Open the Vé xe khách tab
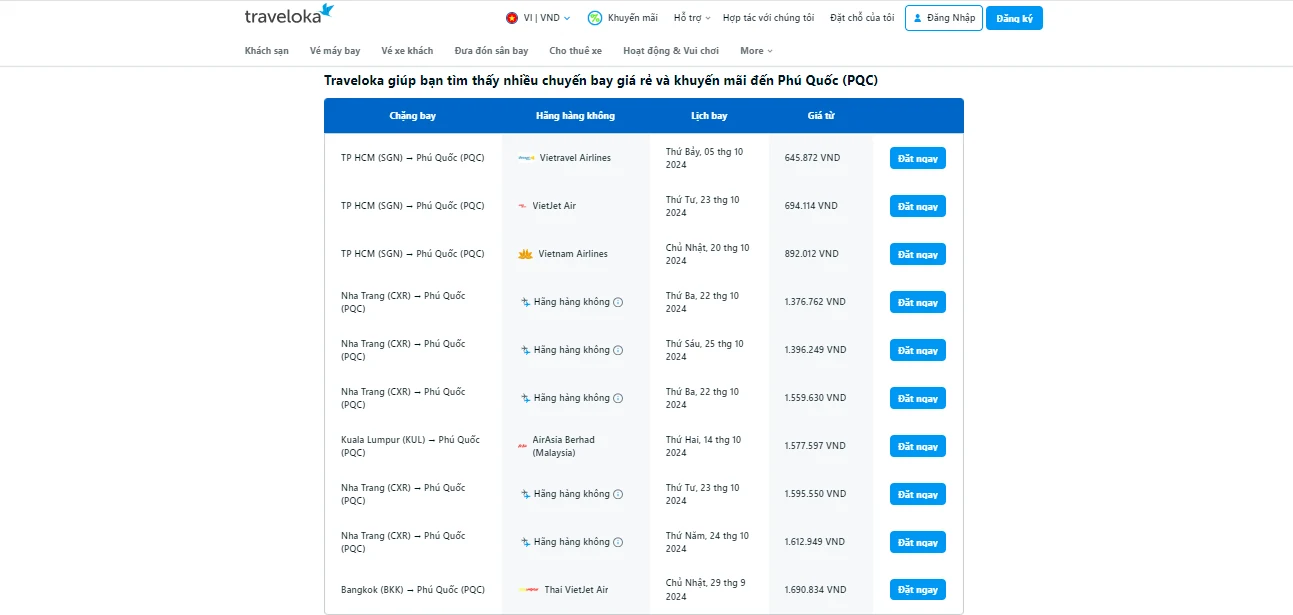1293x615 pixels. point(407,51)
